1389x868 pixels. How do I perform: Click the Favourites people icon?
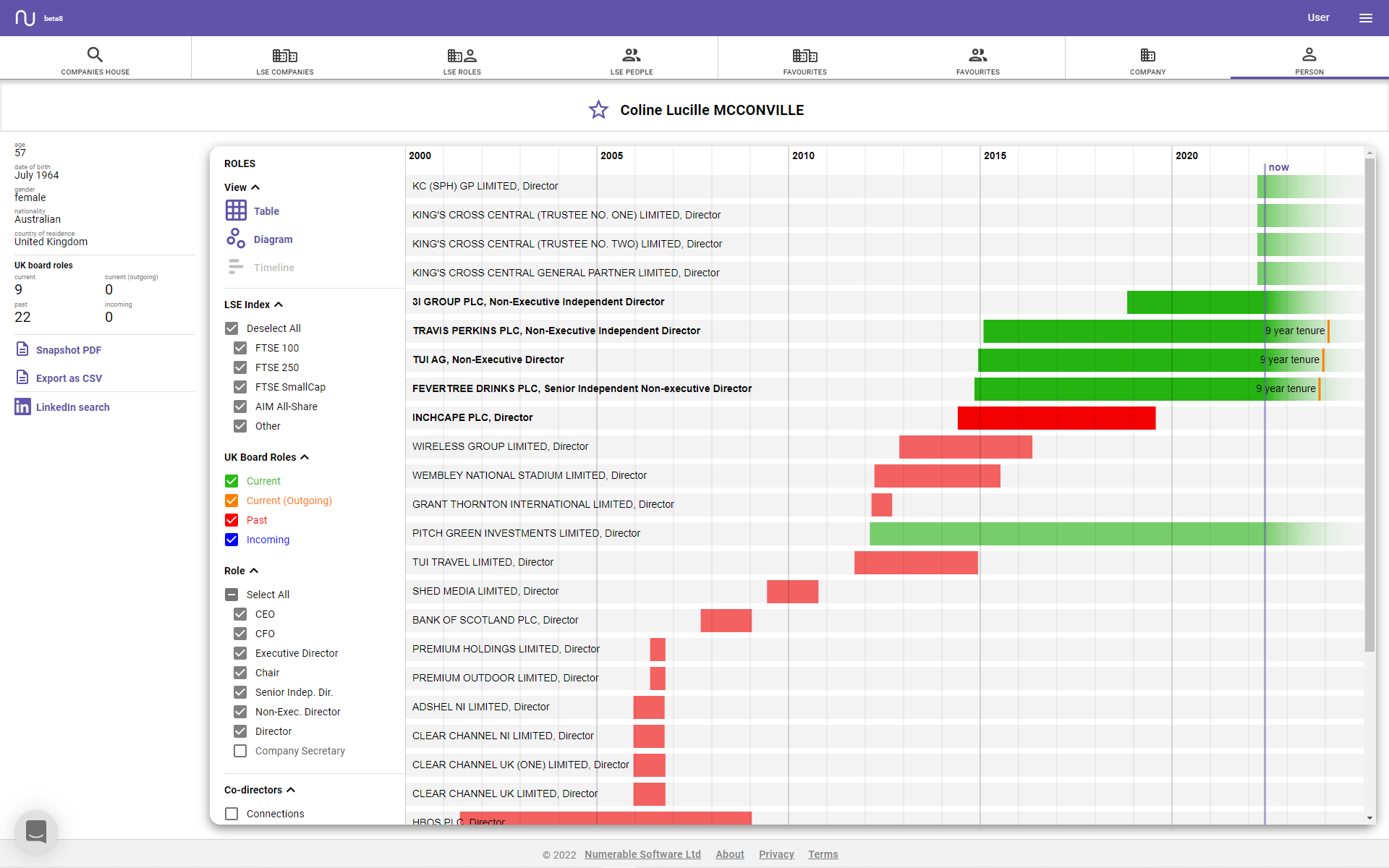[977, 55]
